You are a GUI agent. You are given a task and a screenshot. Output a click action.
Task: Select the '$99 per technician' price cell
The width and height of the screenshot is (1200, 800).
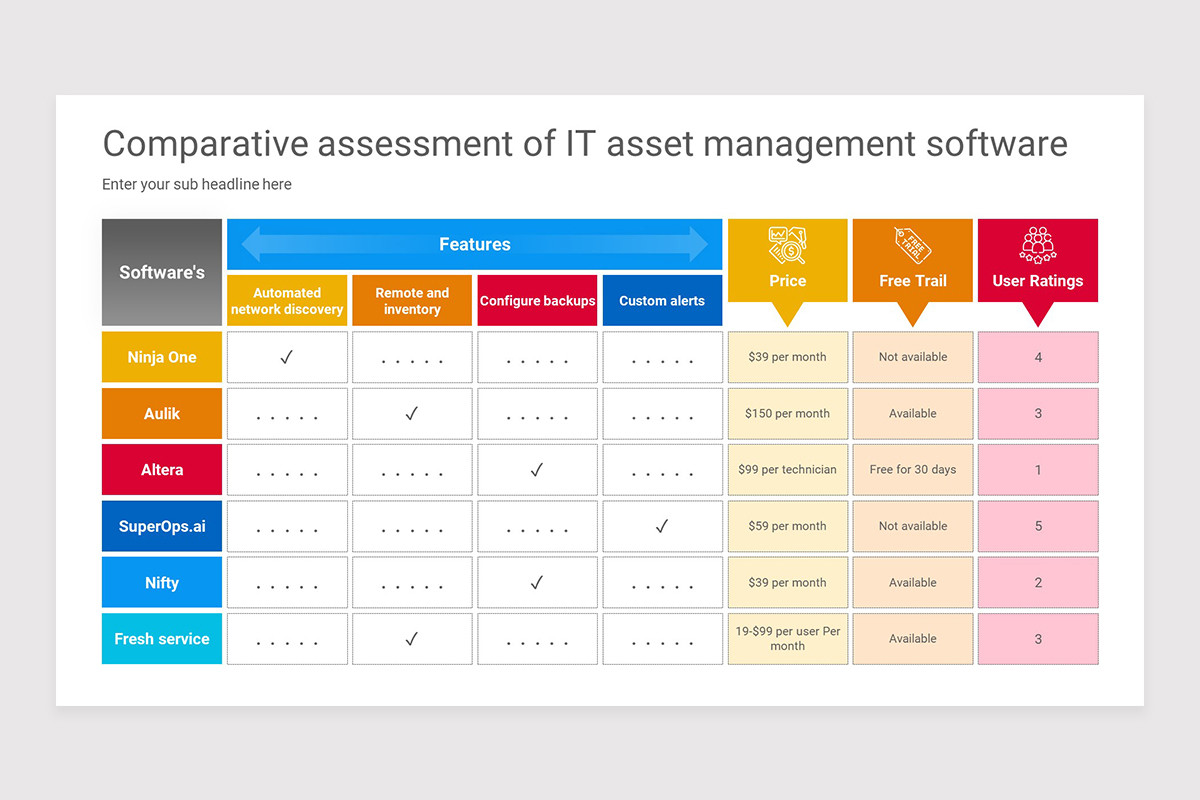point(787,469)
